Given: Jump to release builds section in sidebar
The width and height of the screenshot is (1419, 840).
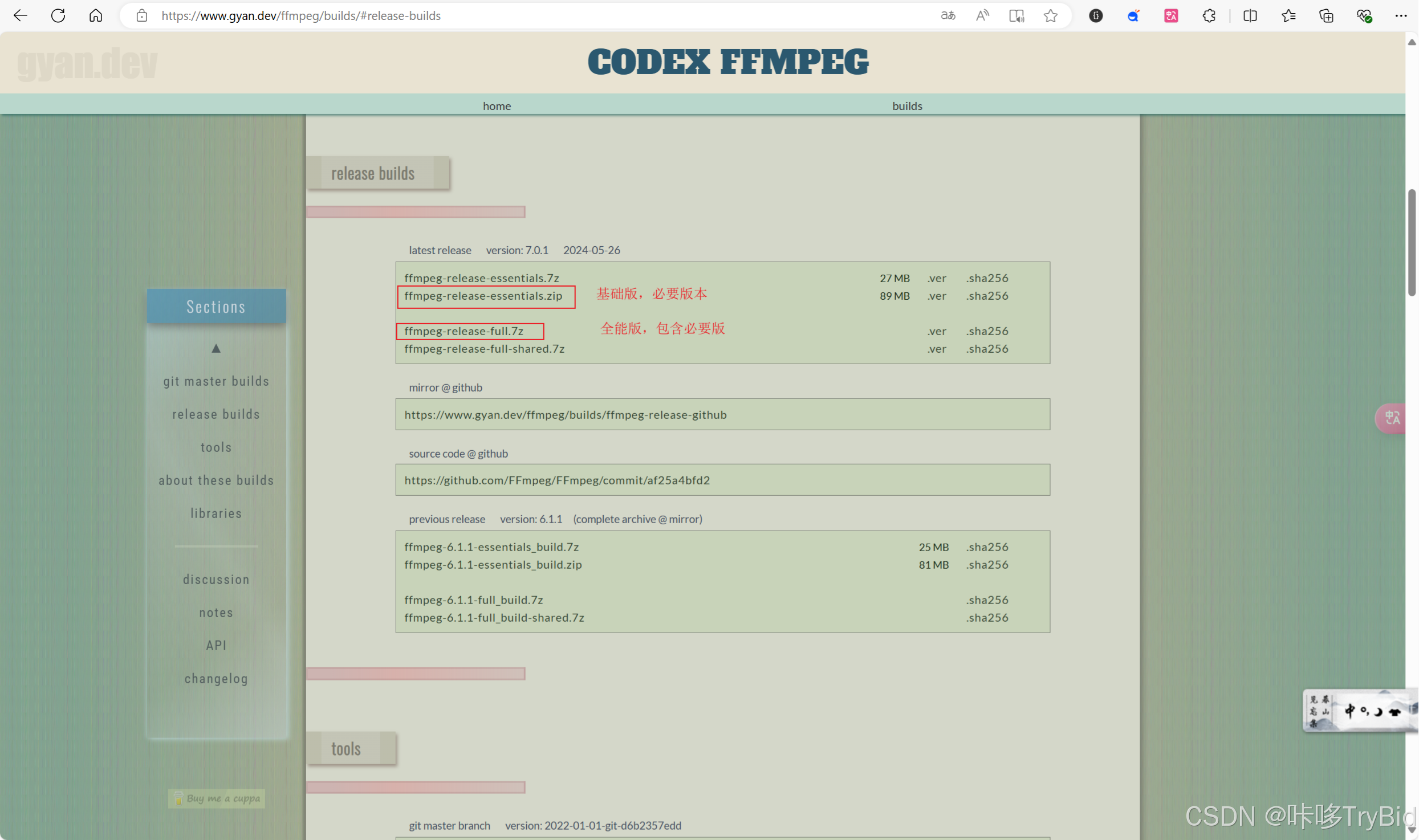Looking at the screenshot, I should (x=216, y=414).
